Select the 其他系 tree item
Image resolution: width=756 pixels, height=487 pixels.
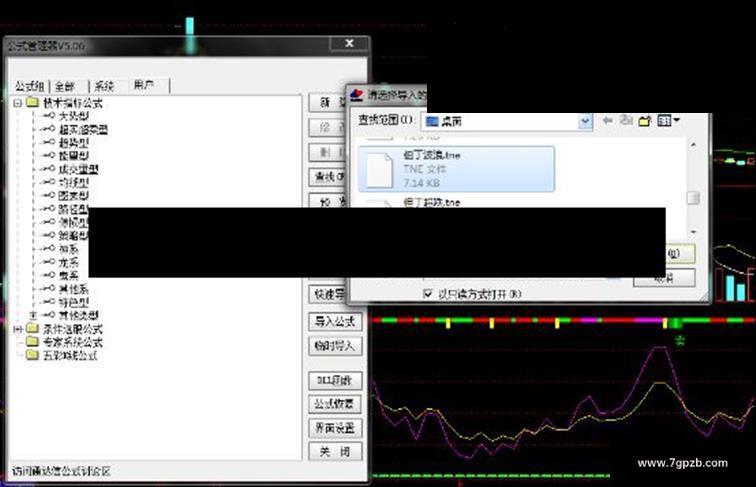tap(73, 289)
